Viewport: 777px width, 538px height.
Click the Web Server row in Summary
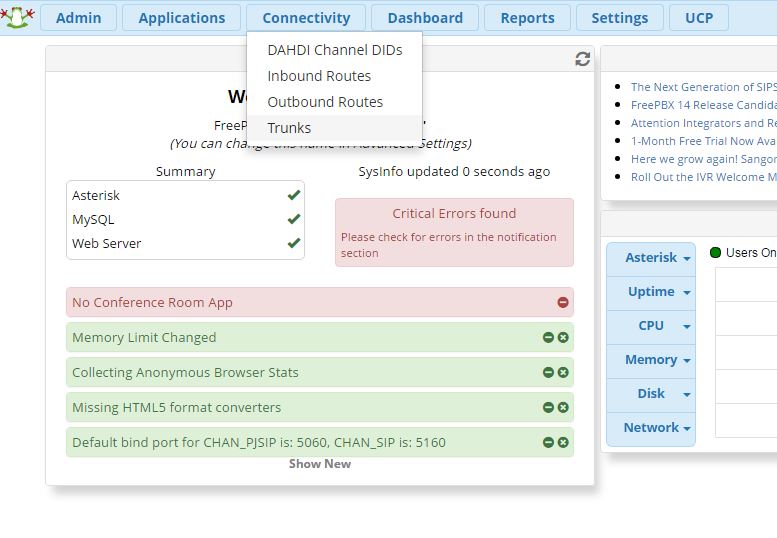pyautogui.click(x=185, y=243)
